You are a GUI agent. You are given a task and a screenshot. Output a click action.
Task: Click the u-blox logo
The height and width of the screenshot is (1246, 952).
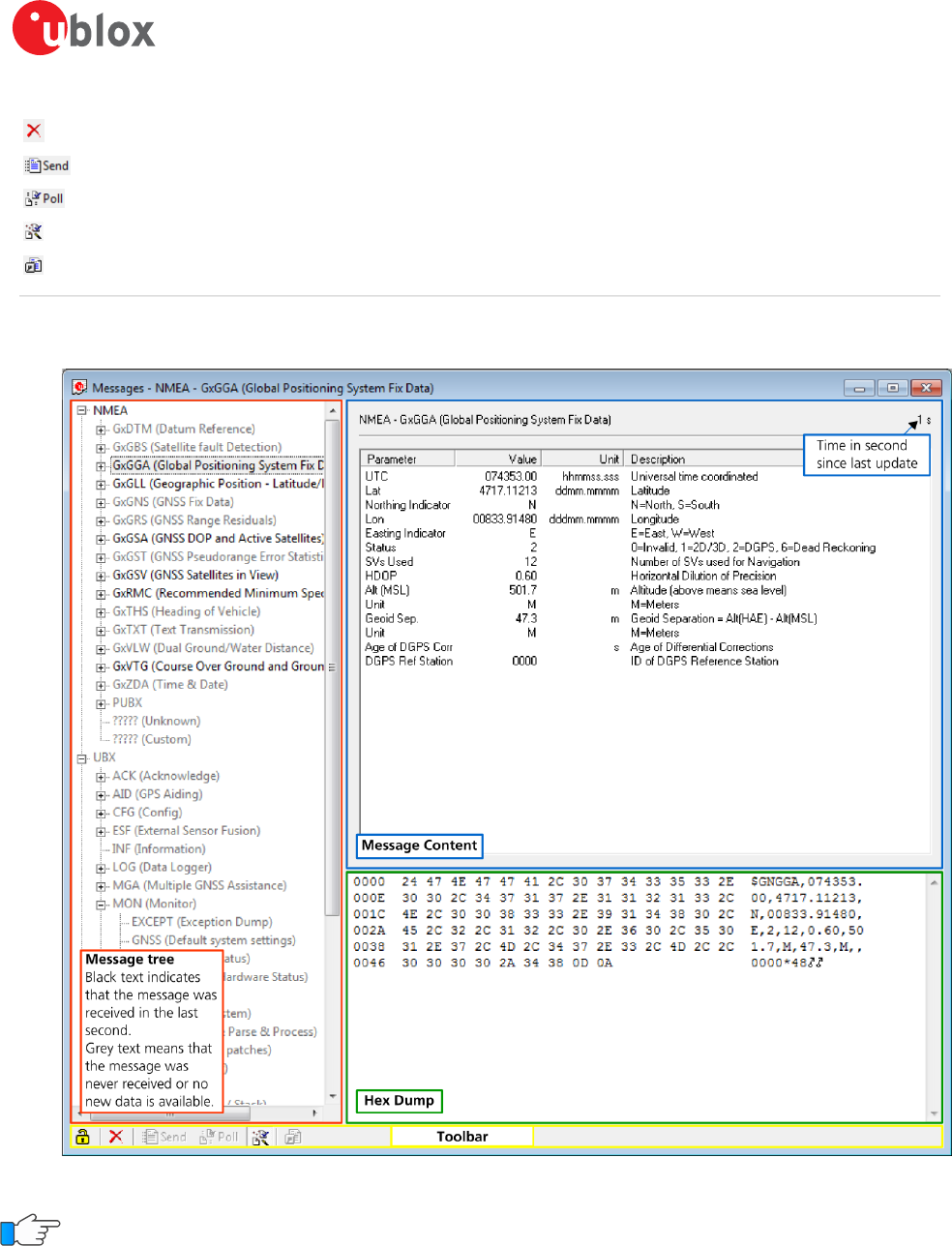(83, 29)
